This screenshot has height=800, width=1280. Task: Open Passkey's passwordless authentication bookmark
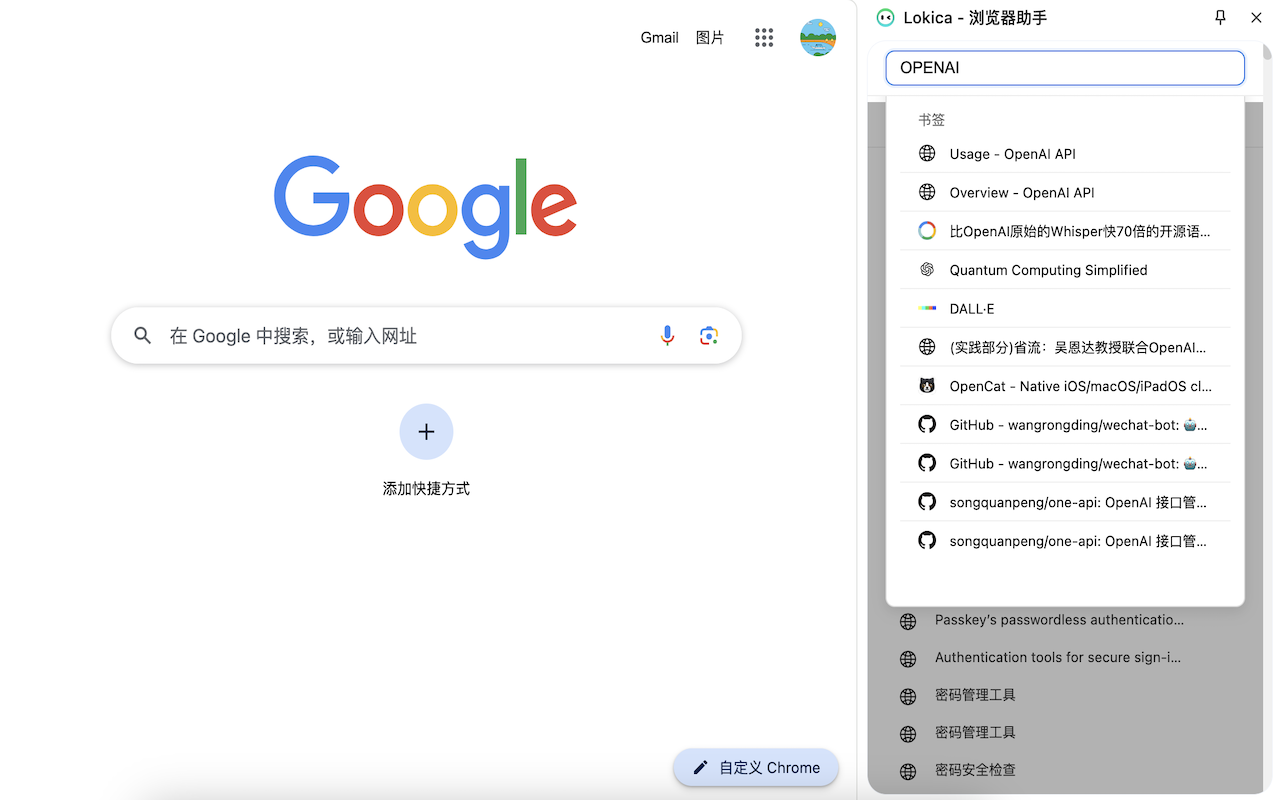point(1059,620)
